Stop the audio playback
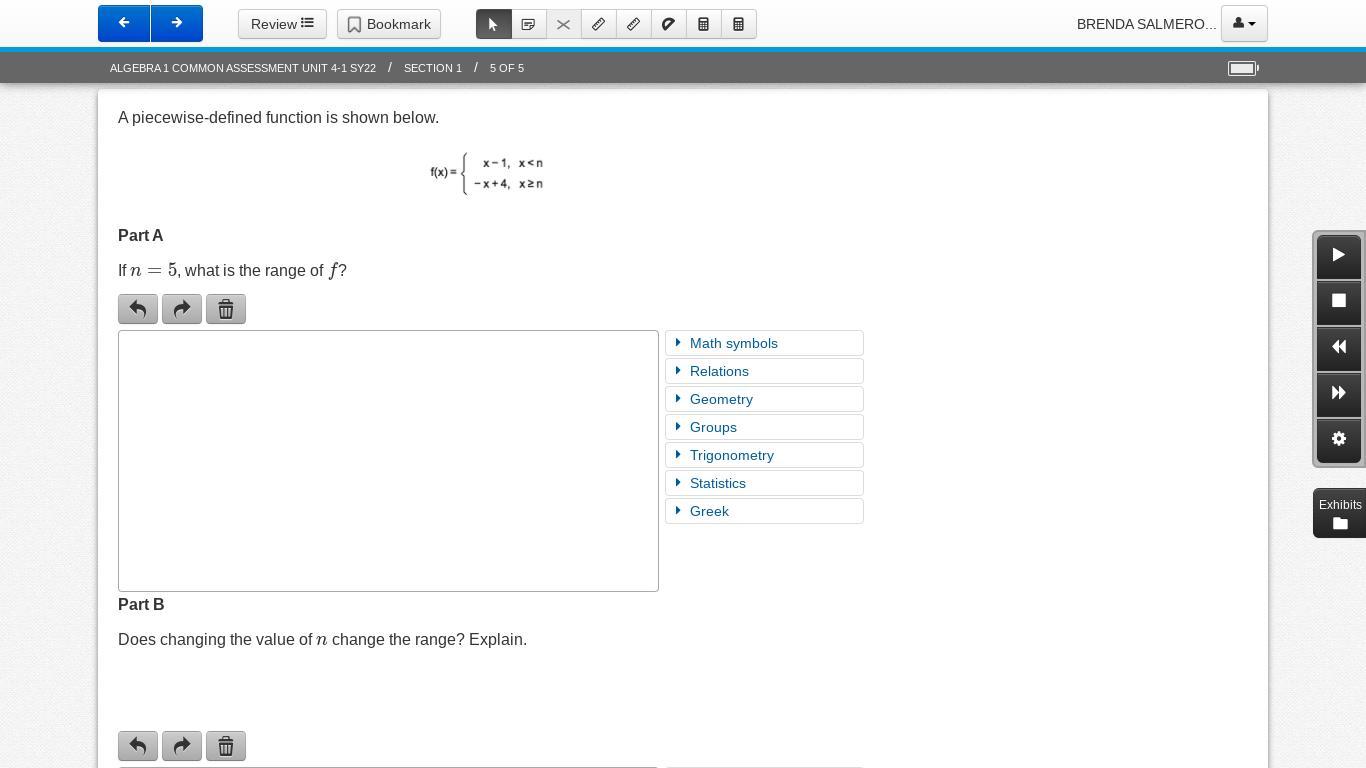The height and width of the screenshot is (768, 1366). (1339, 302)
